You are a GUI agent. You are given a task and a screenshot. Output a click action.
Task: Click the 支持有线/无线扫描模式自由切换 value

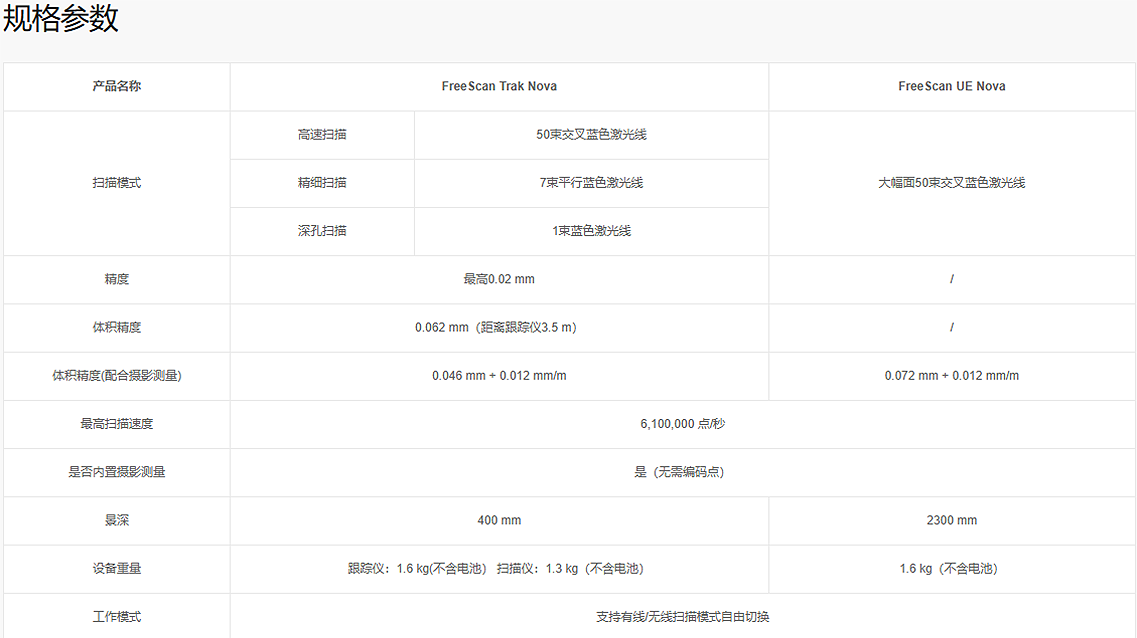coord(682,616)
